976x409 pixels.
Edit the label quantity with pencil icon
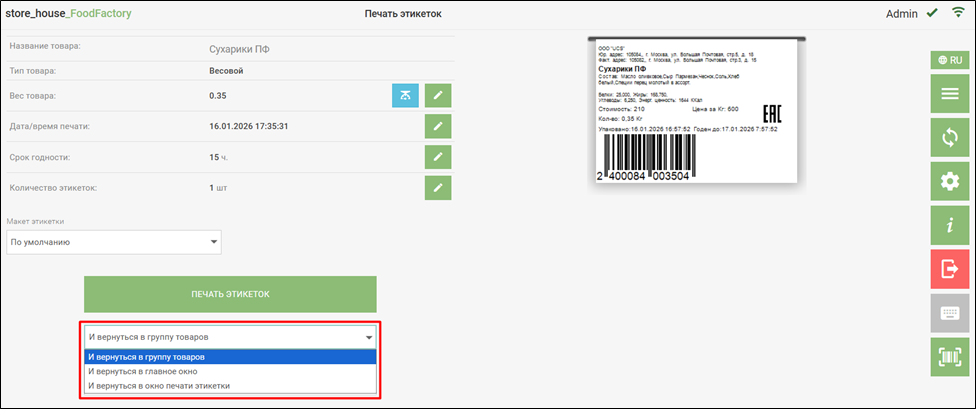[x=439, y=188]
